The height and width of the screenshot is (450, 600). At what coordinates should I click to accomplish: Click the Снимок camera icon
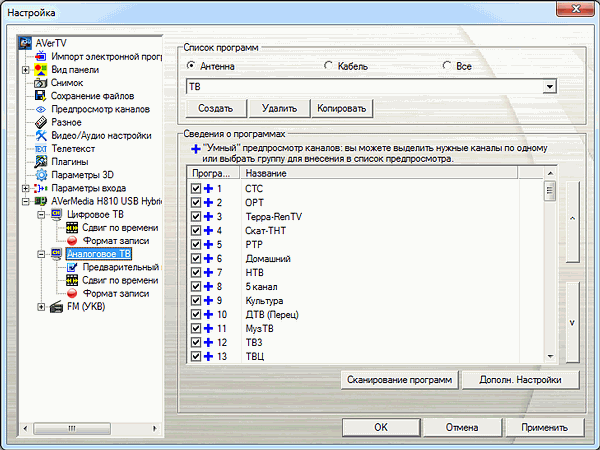tap(41, 83)
